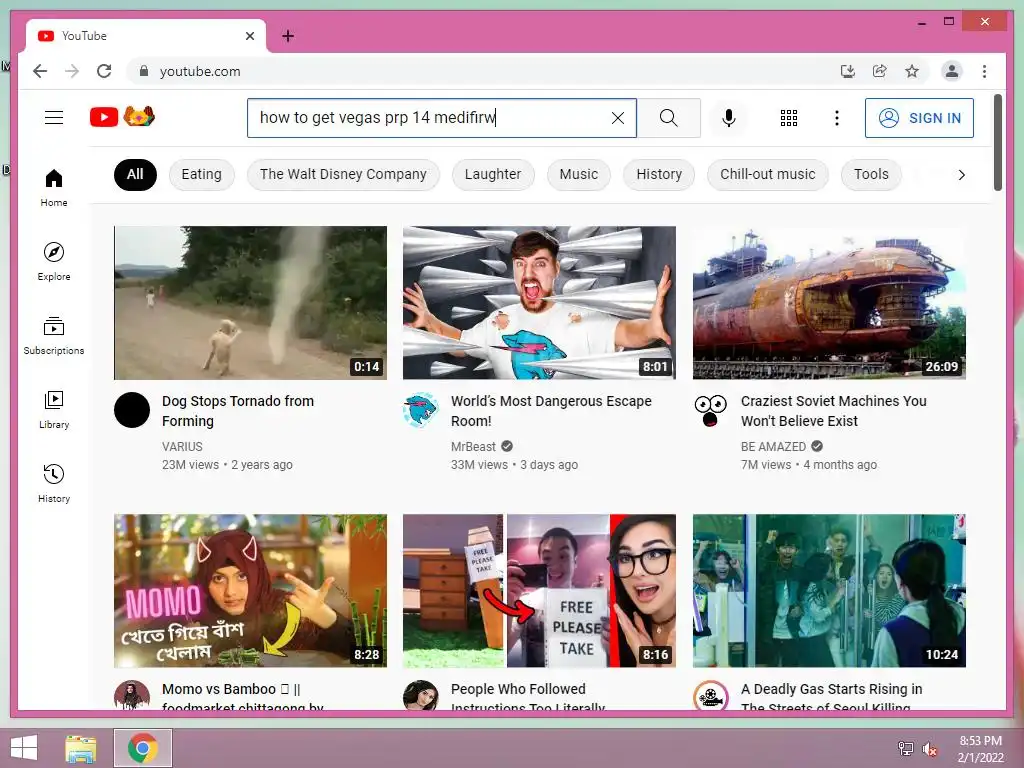Reload the YouTube page
This screenshot has width=1024, height=768.
[x=104, y=71]
